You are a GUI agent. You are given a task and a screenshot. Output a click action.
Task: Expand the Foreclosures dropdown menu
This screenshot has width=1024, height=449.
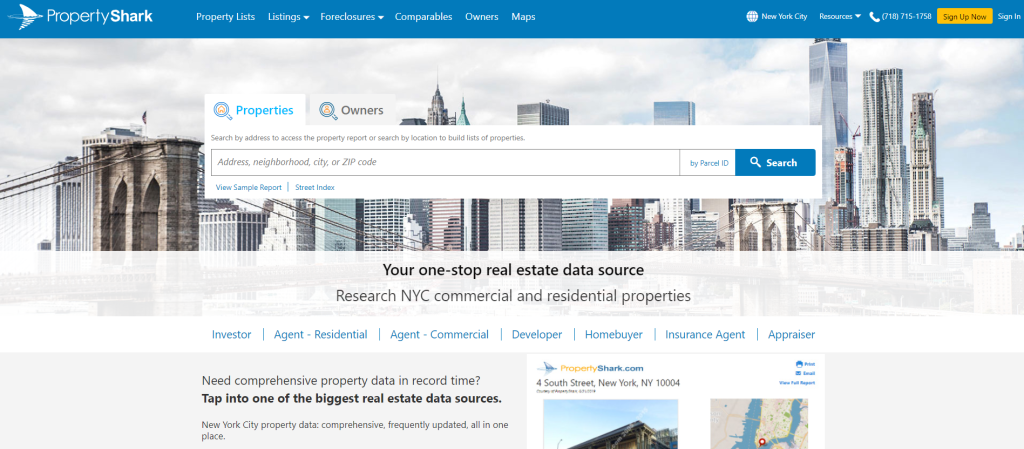[351, 17]
